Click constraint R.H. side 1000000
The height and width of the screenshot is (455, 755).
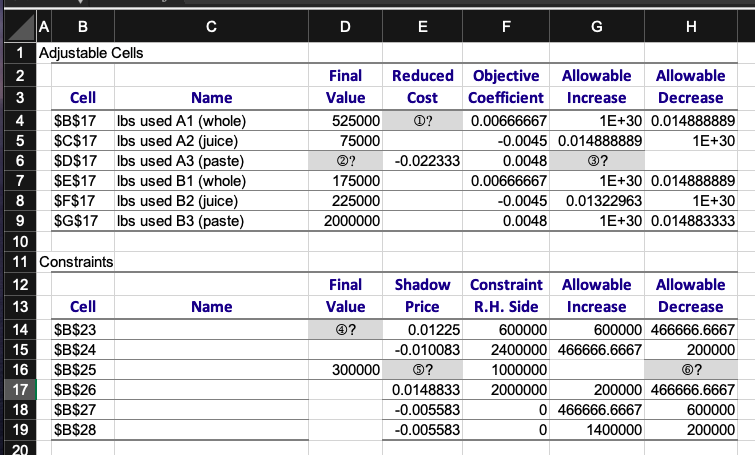click(506, 370)
